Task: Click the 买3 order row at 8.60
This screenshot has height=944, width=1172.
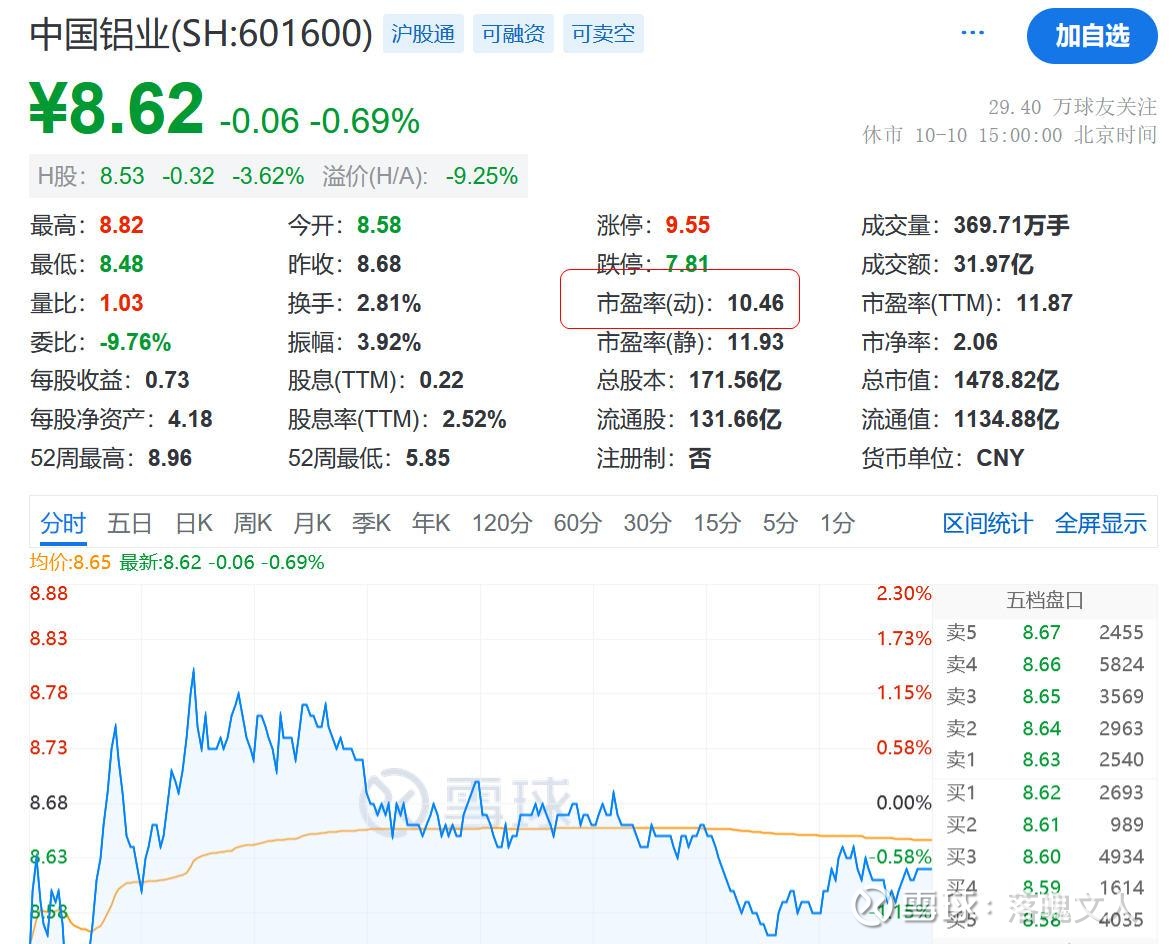Action: (1045, 857)
